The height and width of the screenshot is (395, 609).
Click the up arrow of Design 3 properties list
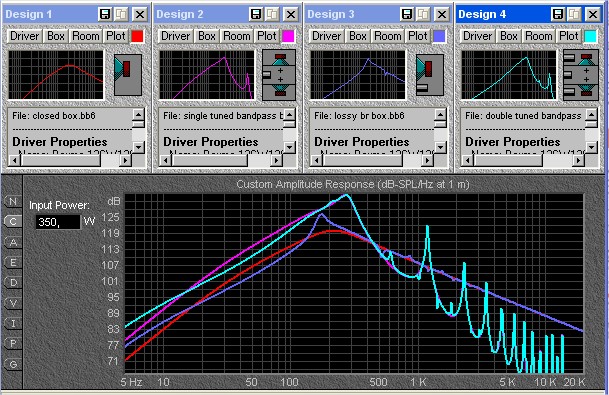440,114
